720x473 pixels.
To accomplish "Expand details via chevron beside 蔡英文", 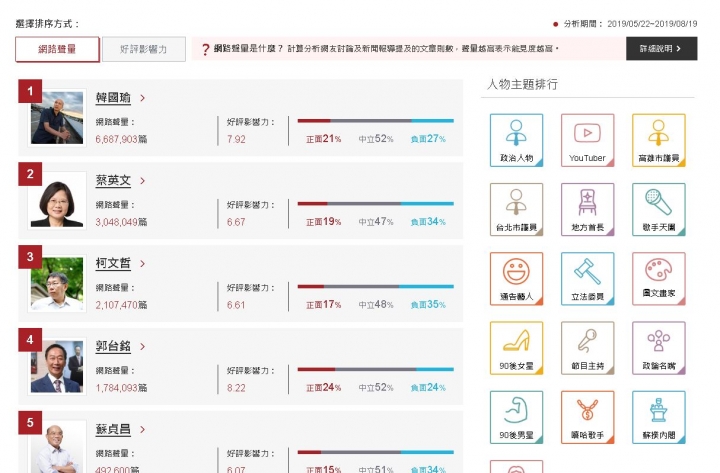I will tap(142, 180).
